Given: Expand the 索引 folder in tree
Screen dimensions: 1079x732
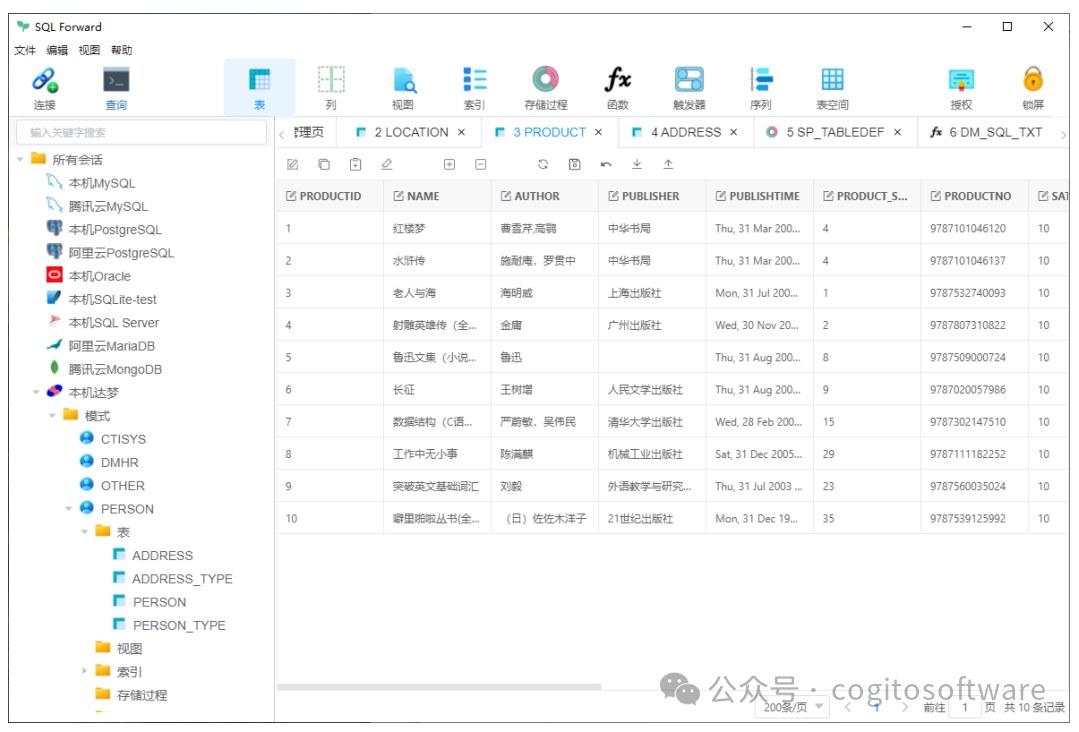Looking at the screenshot, I should tap(85, 671).
